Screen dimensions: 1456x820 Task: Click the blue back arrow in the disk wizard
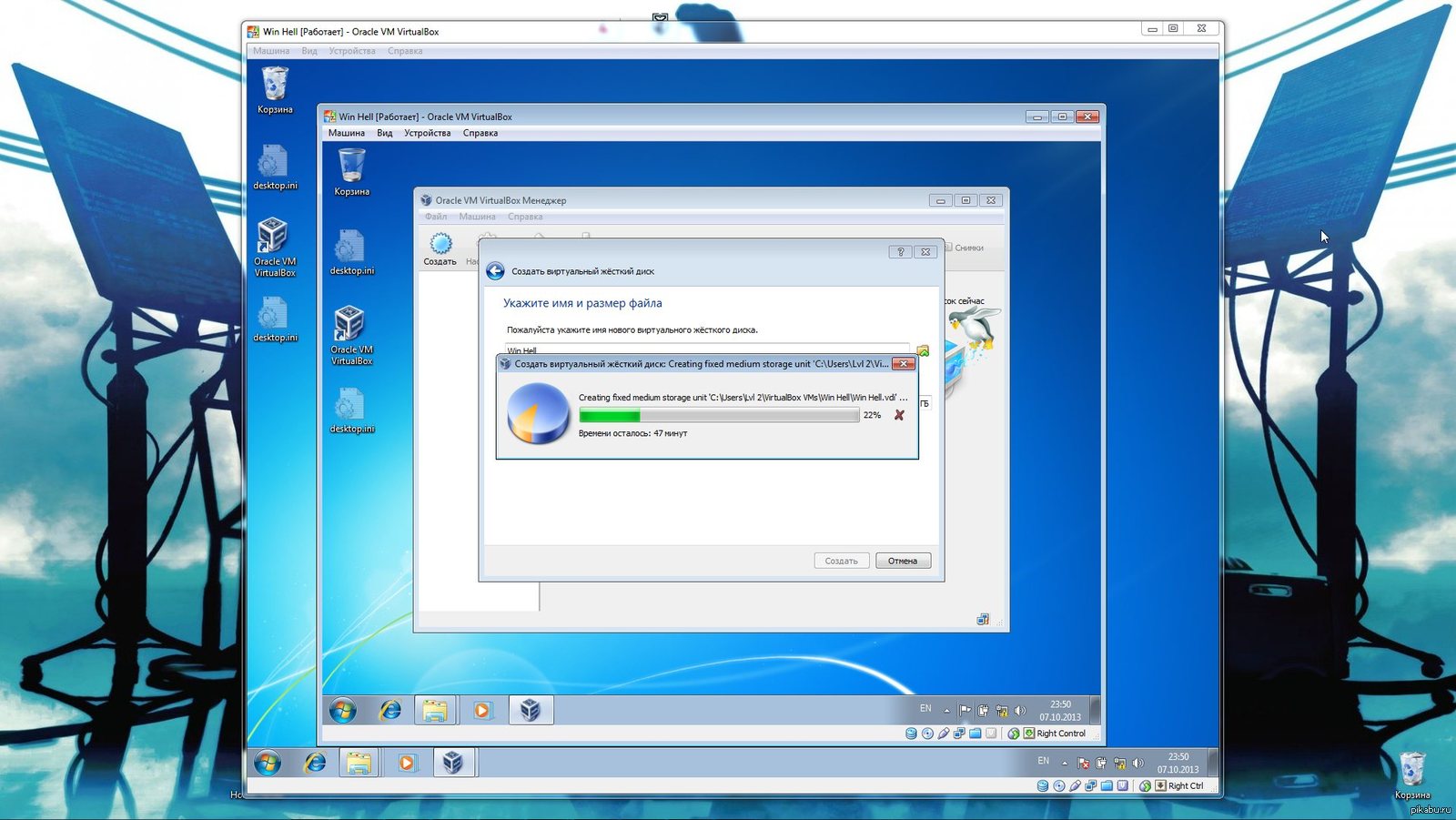[x=495, y=271]
